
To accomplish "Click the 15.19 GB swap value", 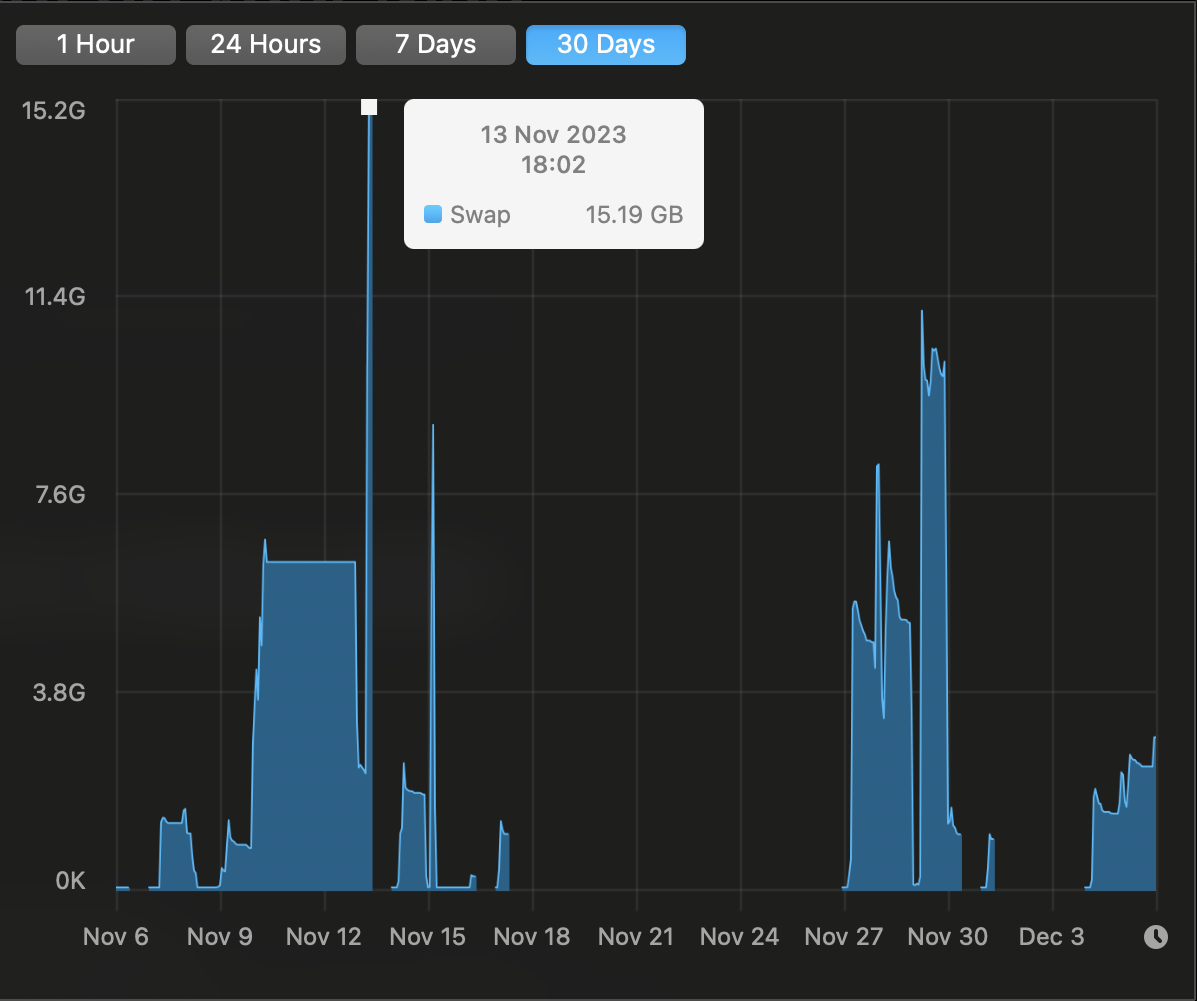I will pyautogui.click(x=634, y=215).
